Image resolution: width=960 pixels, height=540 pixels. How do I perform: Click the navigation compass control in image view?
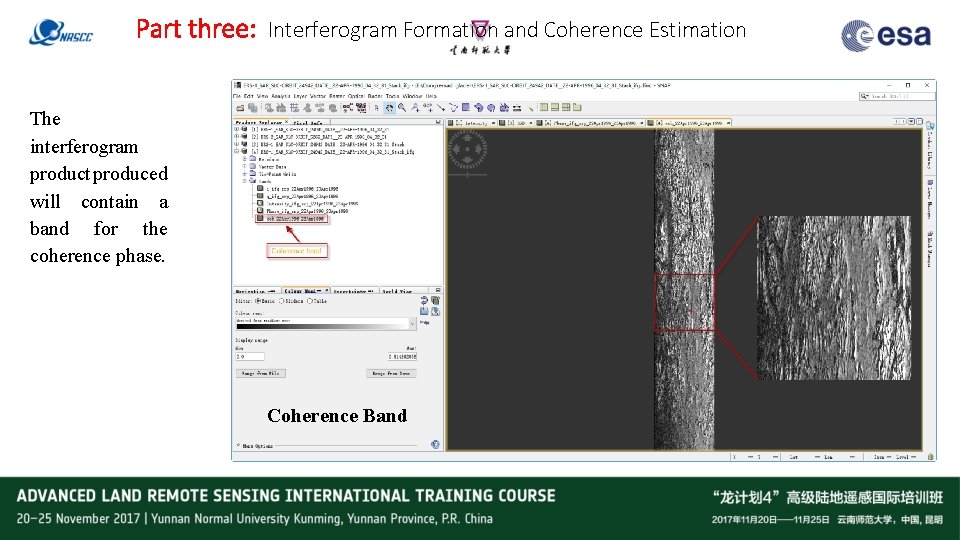click(467, 149)
